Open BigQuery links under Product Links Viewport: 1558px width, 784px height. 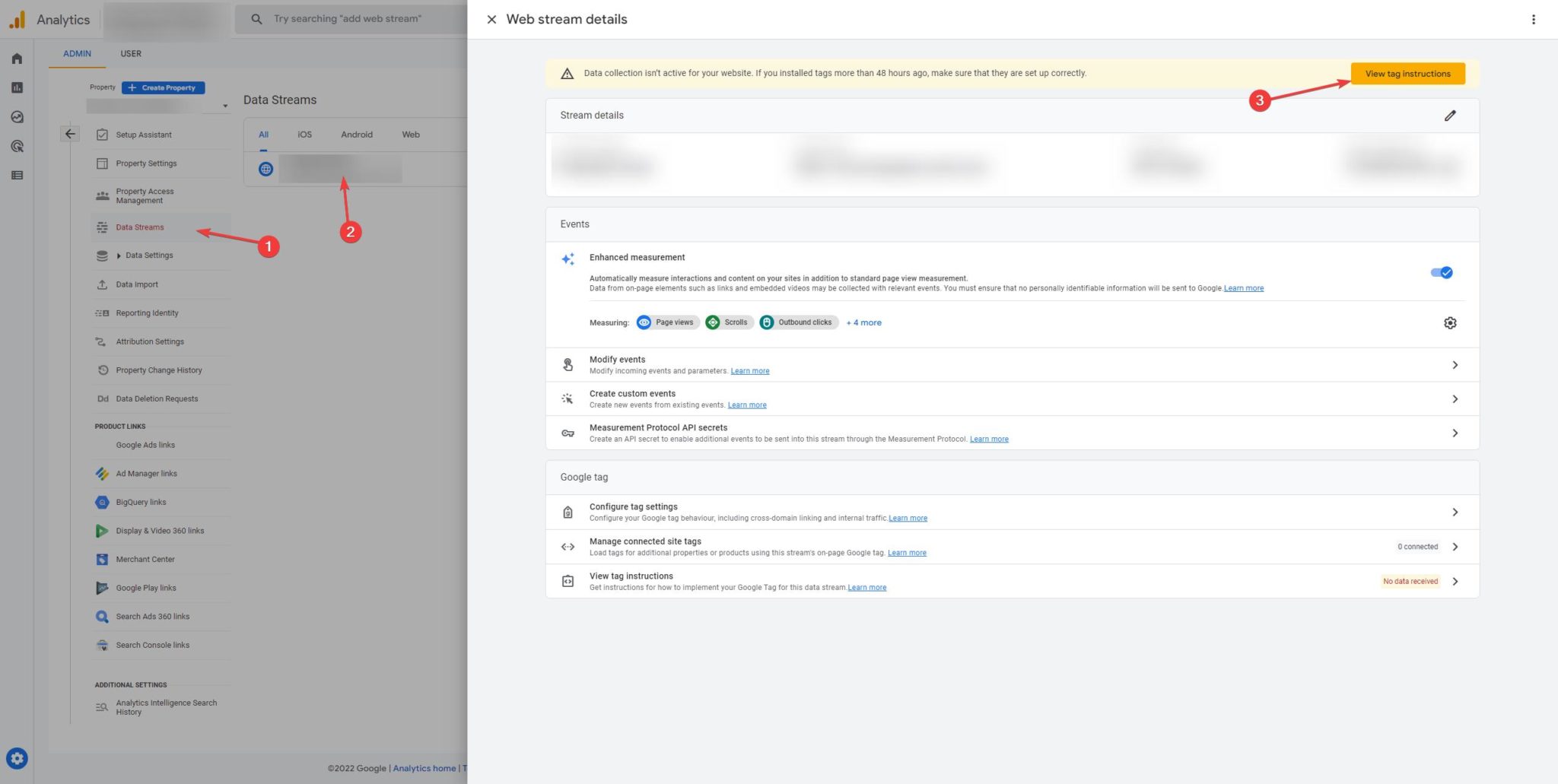[x=141, y=502]
